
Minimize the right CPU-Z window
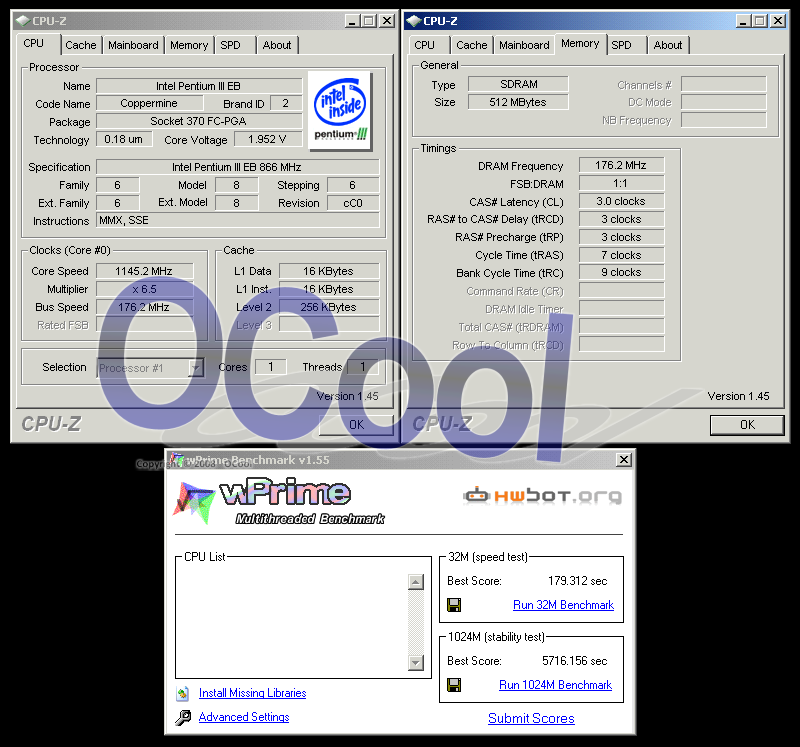pyautogui.click(x=743, y=21)
